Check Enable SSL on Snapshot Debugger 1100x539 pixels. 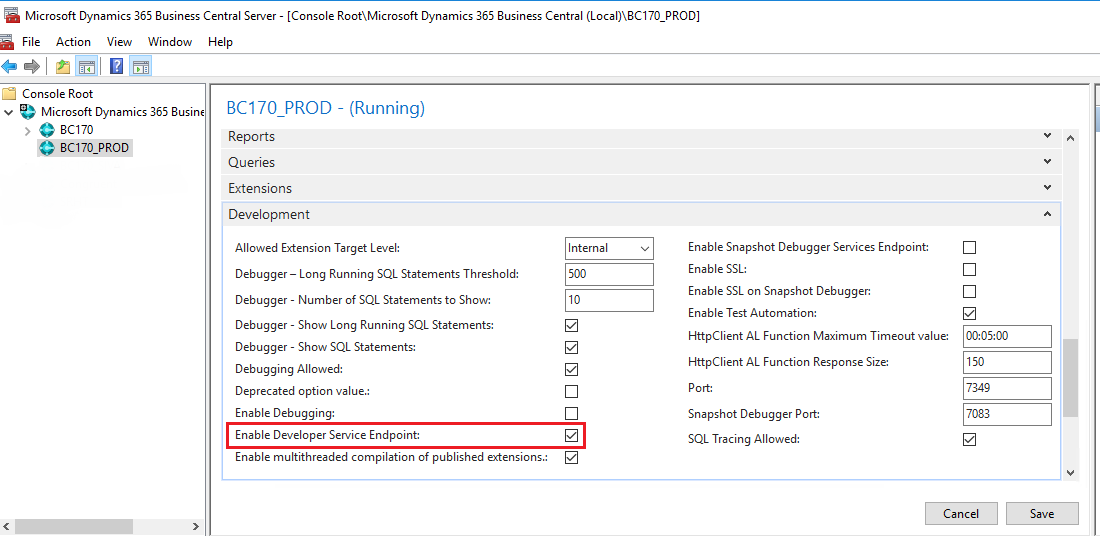tap(970, 291)
